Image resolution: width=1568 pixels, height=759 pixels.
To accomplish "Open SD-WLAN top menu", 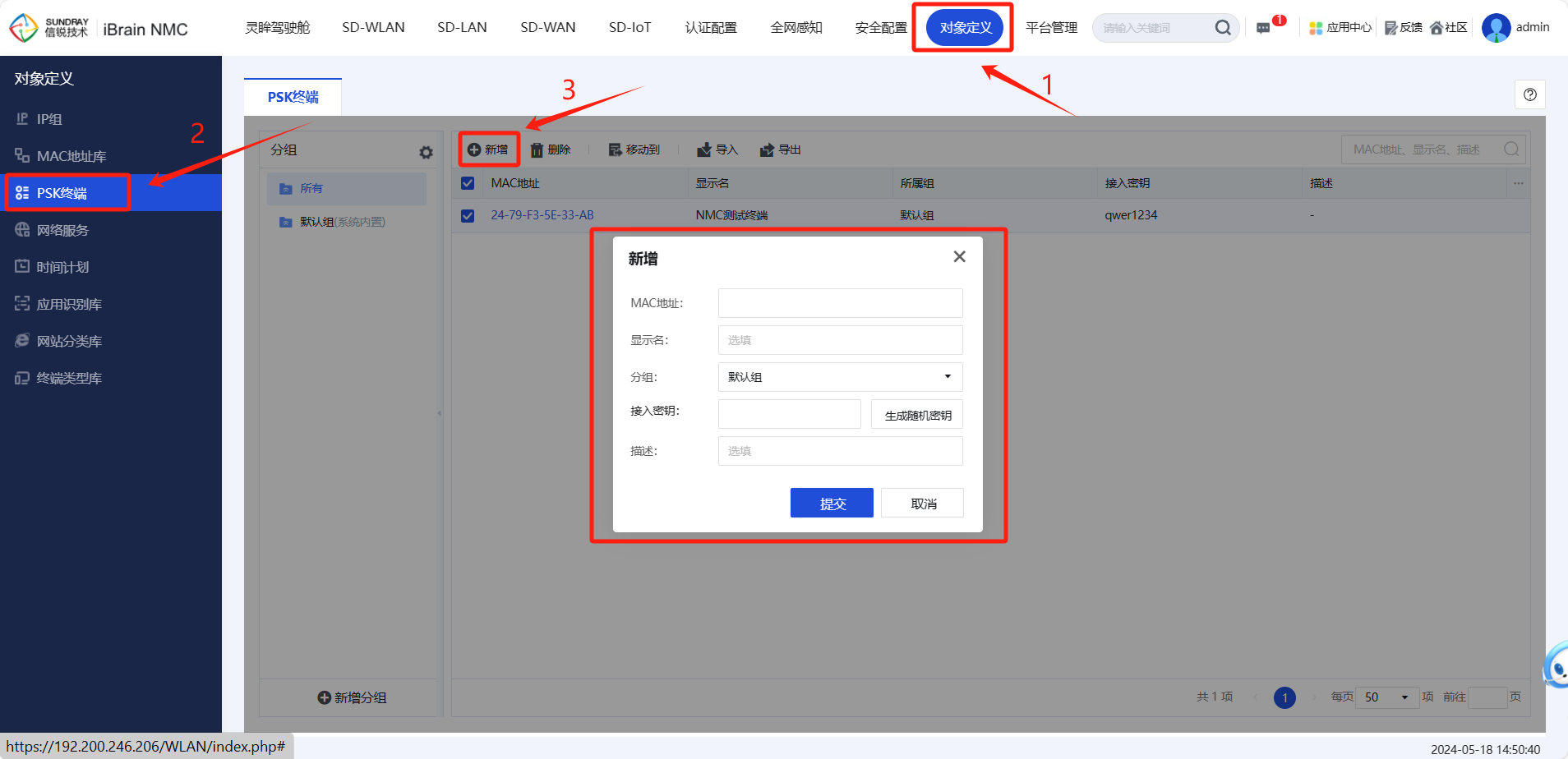I will tap(373, 28).
